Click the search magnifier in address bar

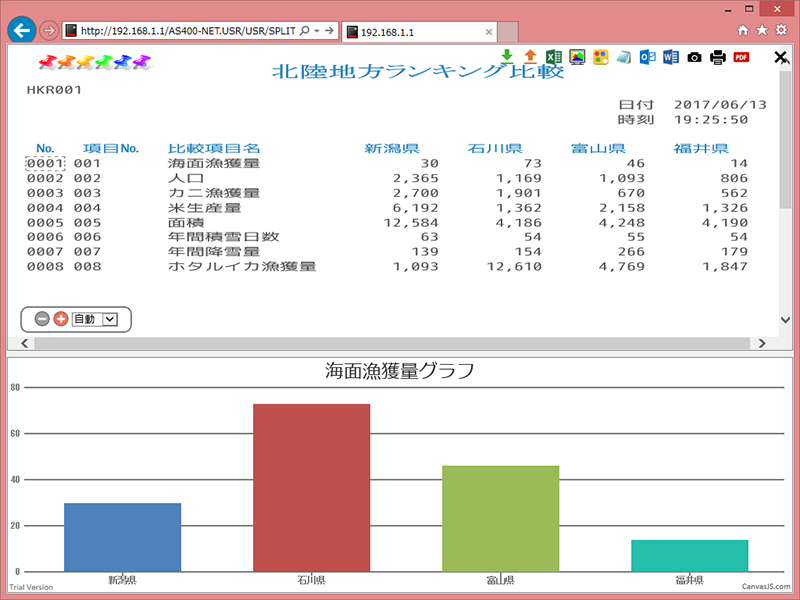pyautogui.click(x=305, y=31)
